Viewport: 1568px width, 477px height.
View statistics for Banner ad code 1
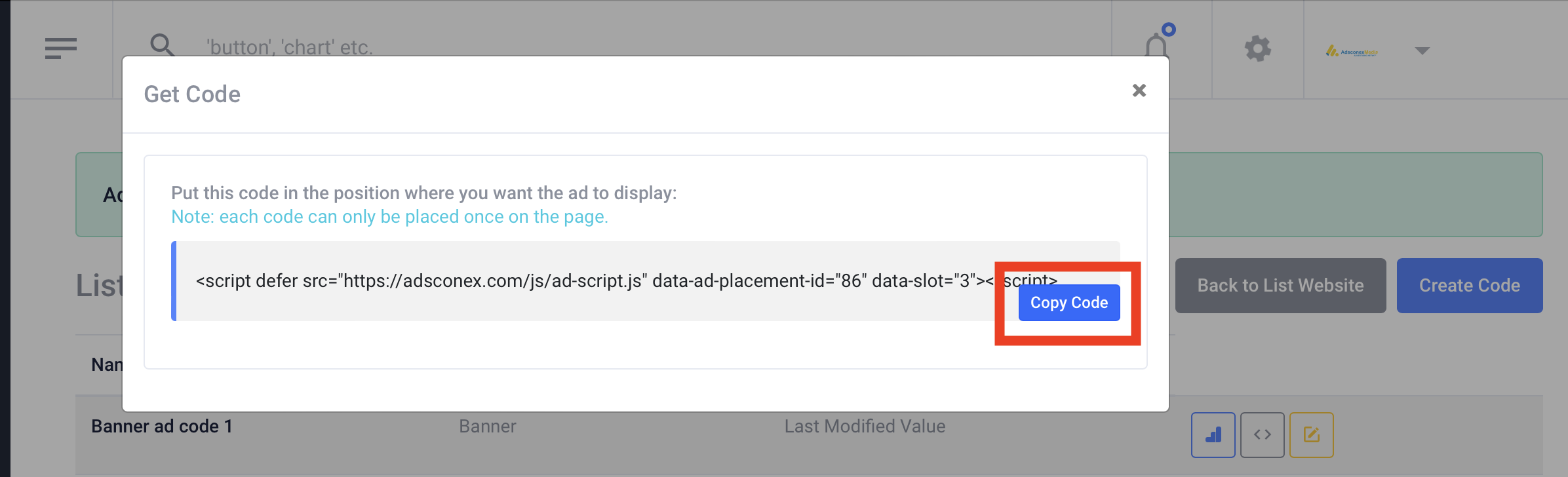click(1213, 434)
